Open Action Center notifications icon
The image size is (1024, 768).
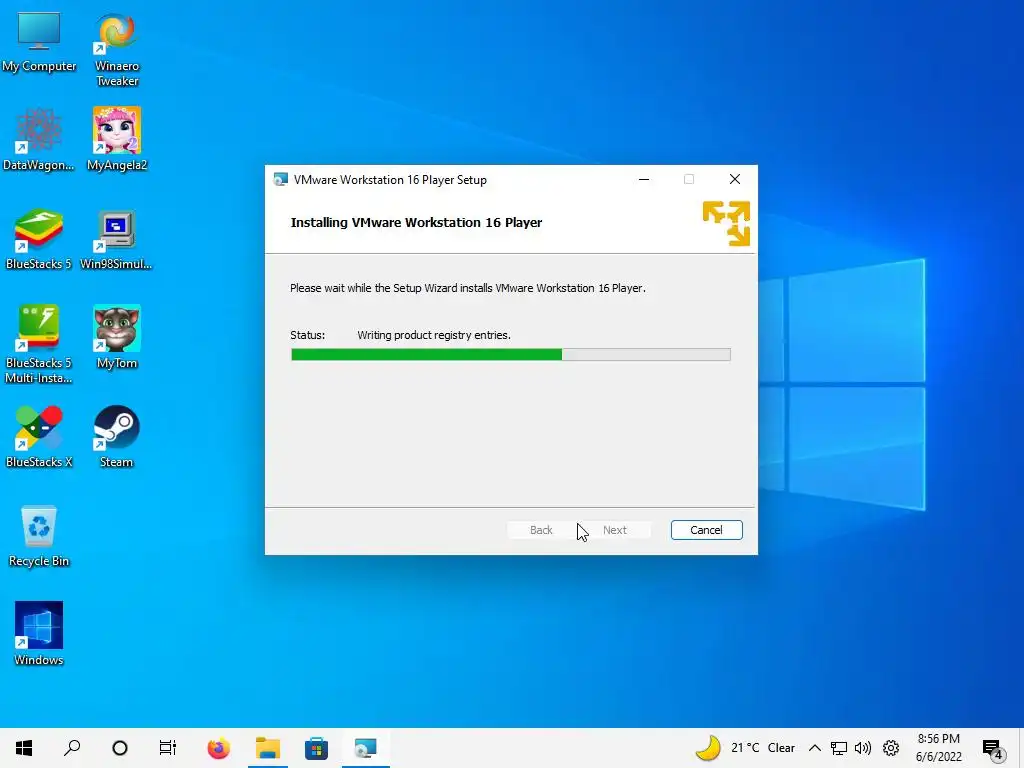point(992,749)
